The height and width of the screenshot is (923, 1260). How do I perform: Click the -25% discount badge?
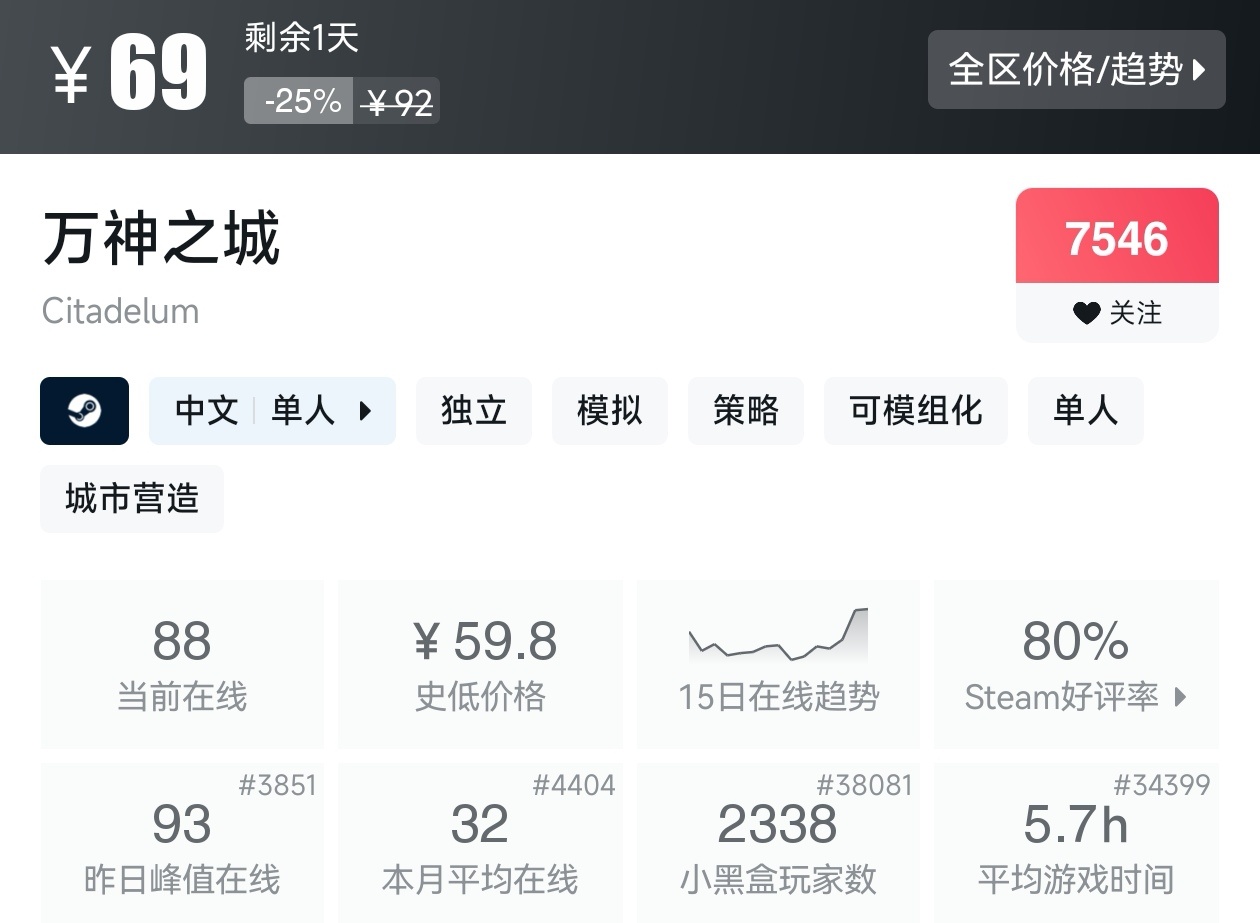click(x=300, y=101)
